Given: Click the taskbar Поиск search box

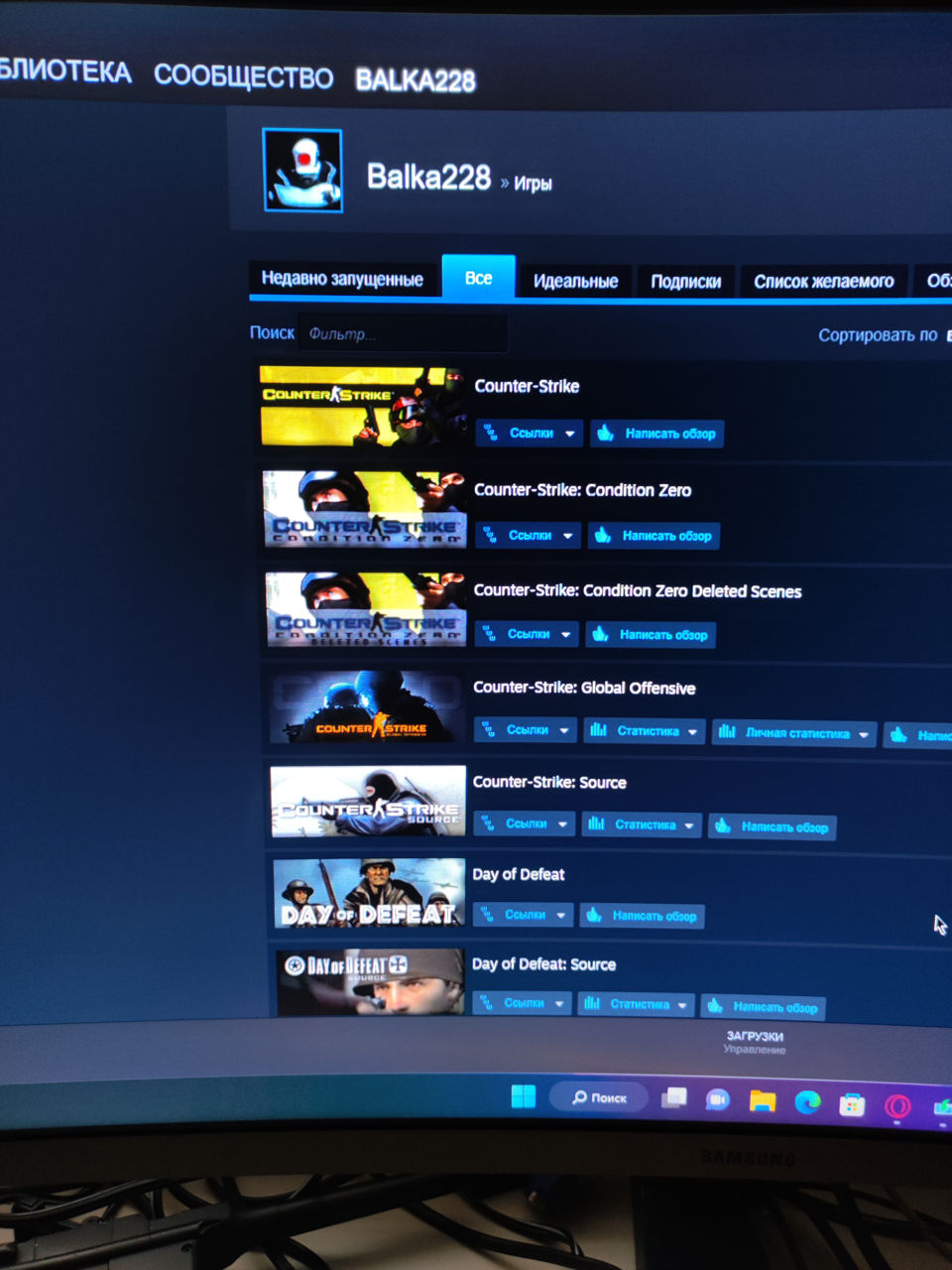Looking at the screenshot, I should pos(599,1097).
